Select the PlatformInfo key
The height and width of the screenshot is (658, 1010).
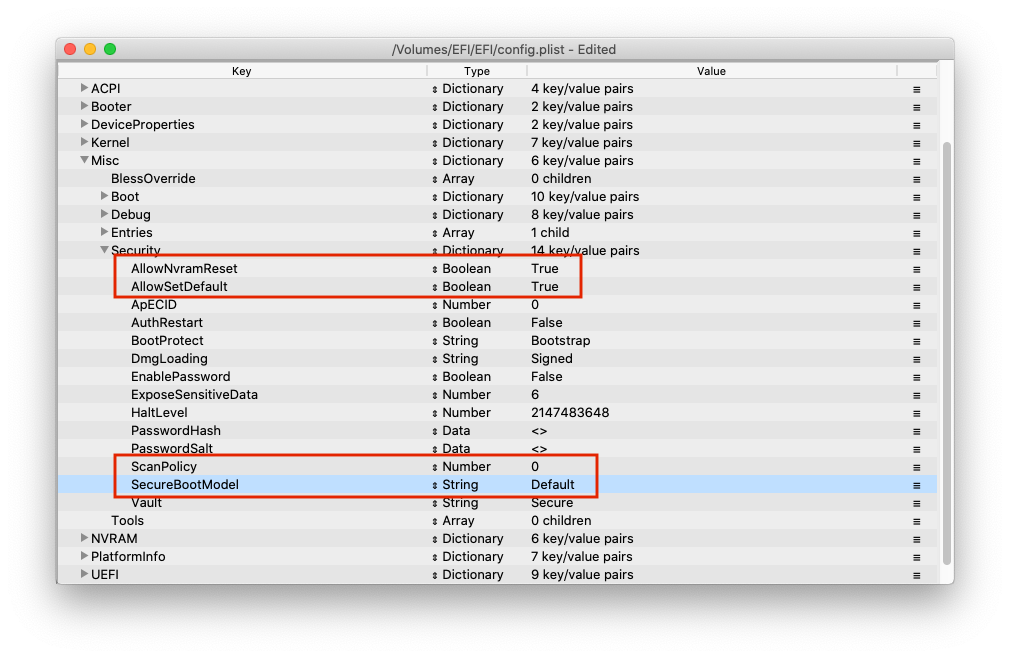pyautogui.click(x=128, y=557)
